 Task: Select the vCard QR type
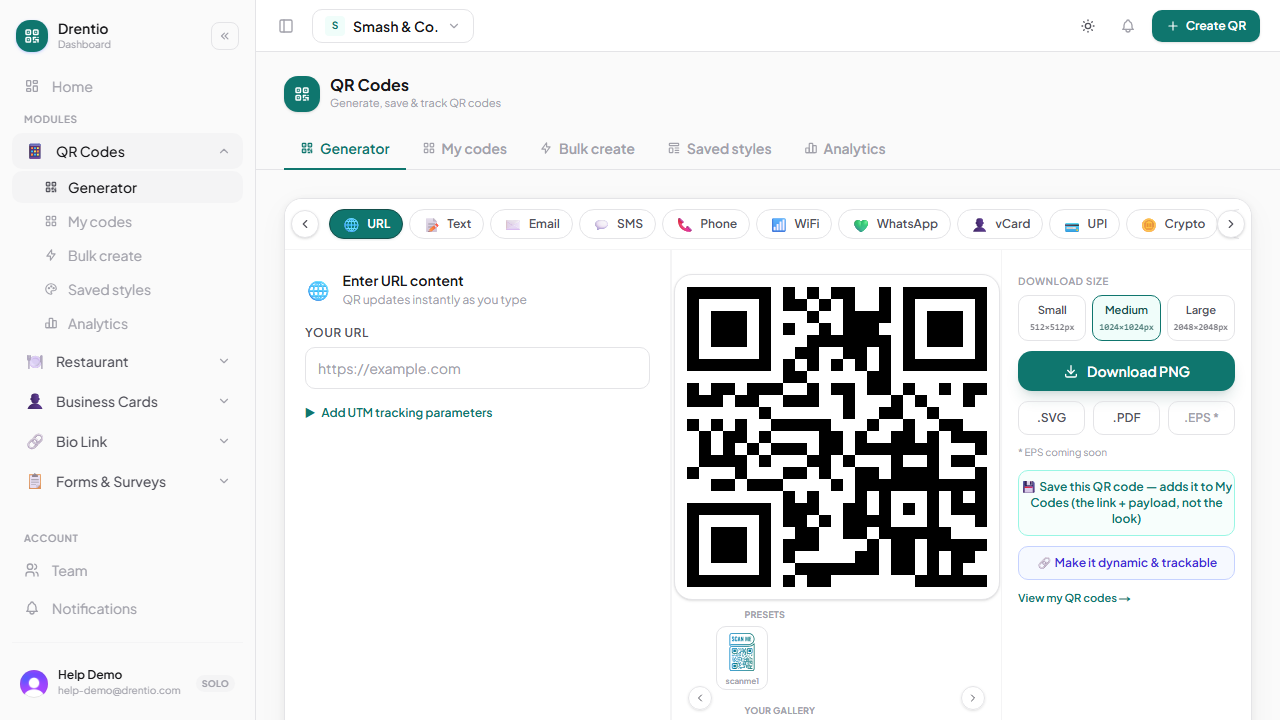tap(1001, 224)
